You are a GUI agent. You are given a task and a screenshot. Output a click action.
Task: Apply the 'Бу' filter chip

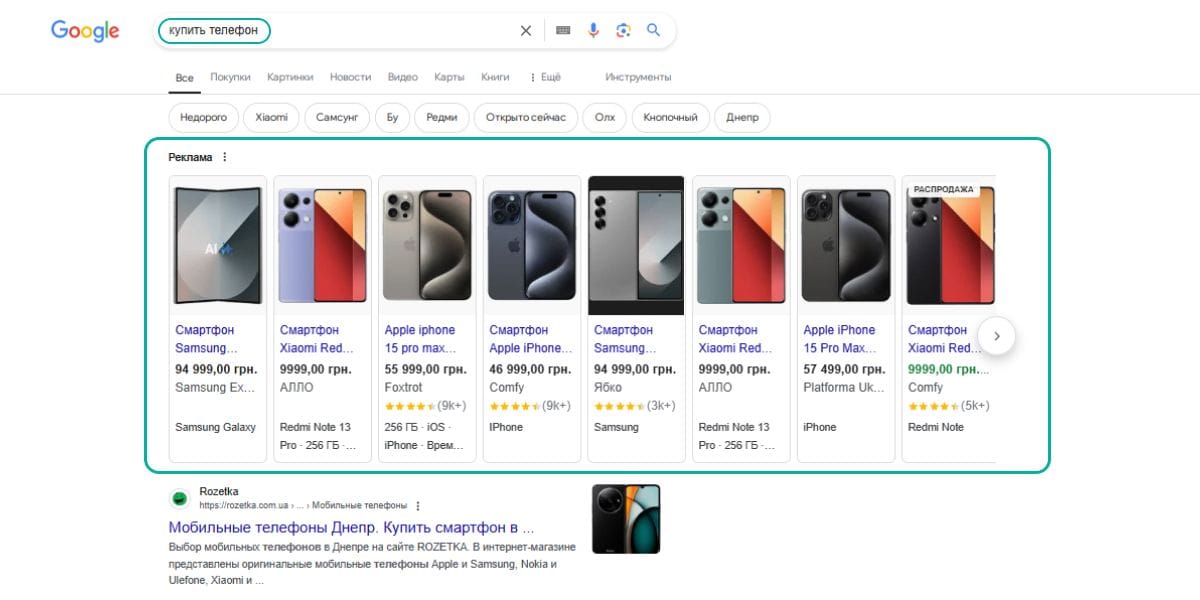click(x=392, y=117)
